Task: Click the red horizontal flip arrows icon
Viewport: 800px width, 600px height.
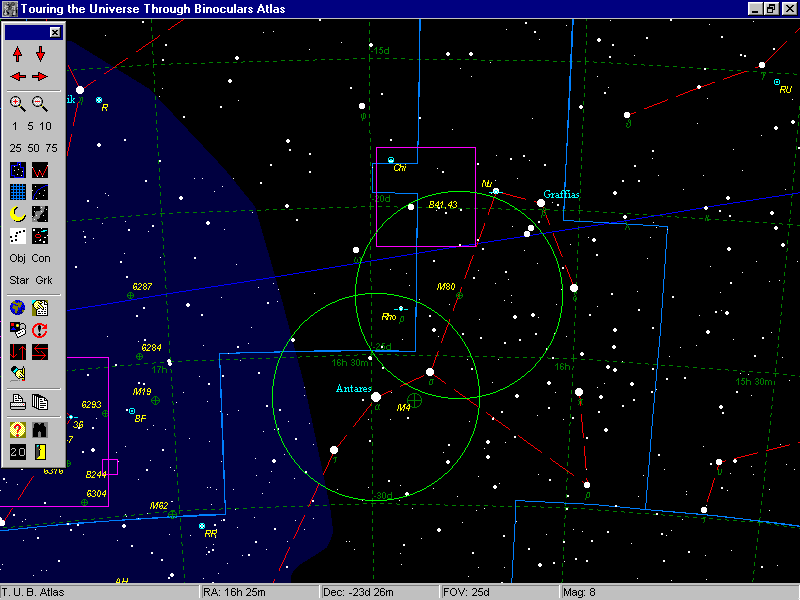Action: tap(40, 352)
